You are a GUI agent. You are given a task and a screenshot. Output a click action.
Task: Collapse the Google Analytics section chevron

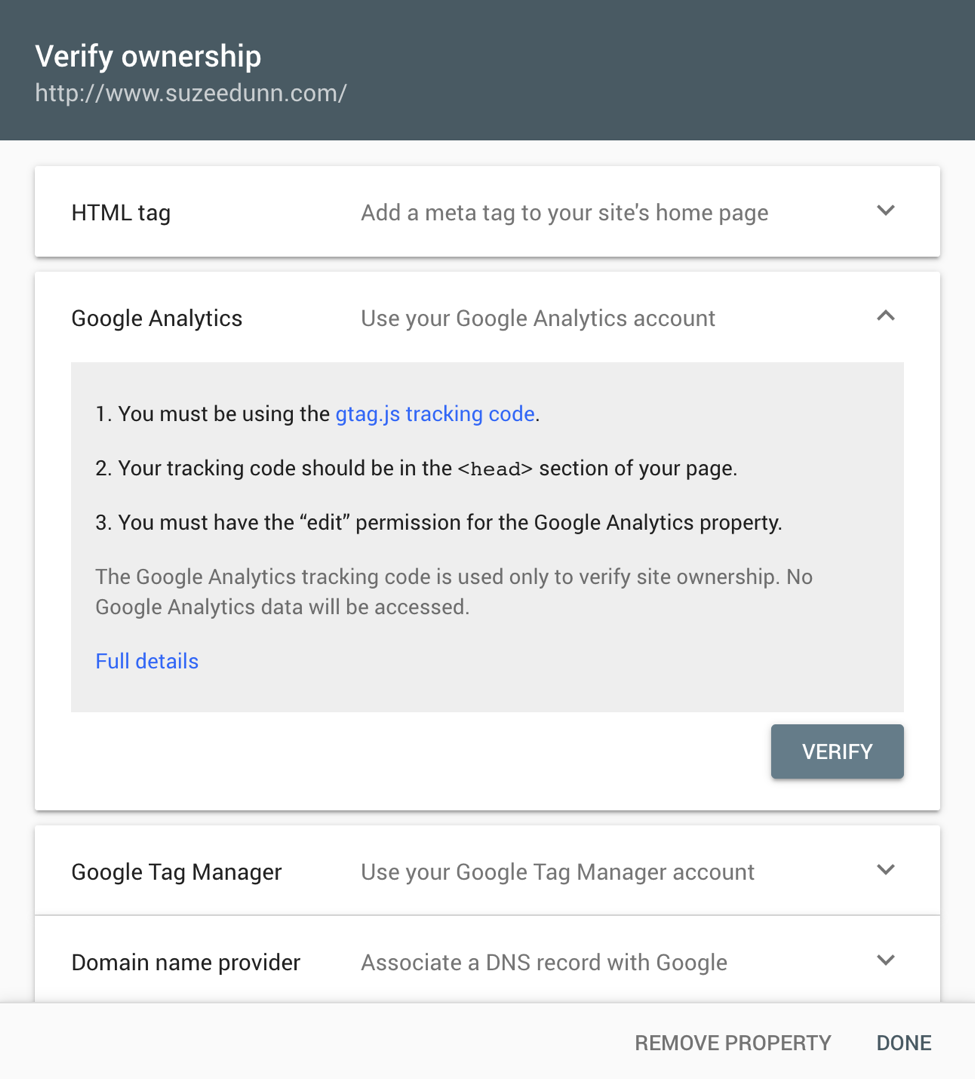point(886,316)
